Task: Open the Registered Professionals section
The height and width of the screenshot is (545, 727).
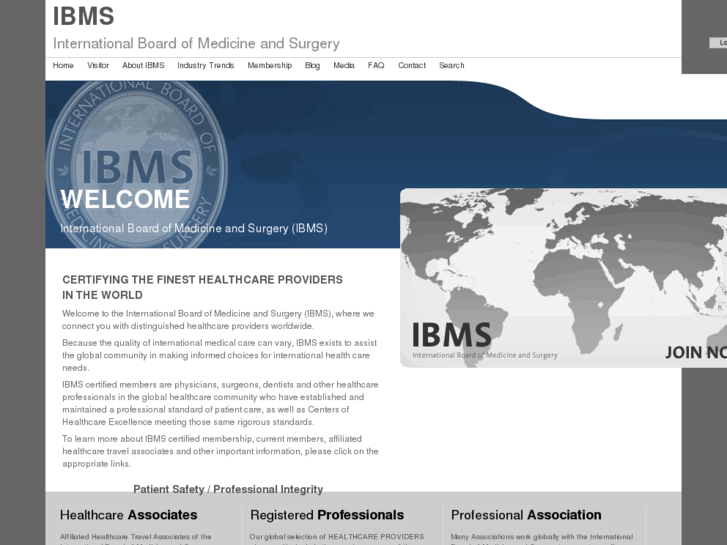Action: coord(327,515)
